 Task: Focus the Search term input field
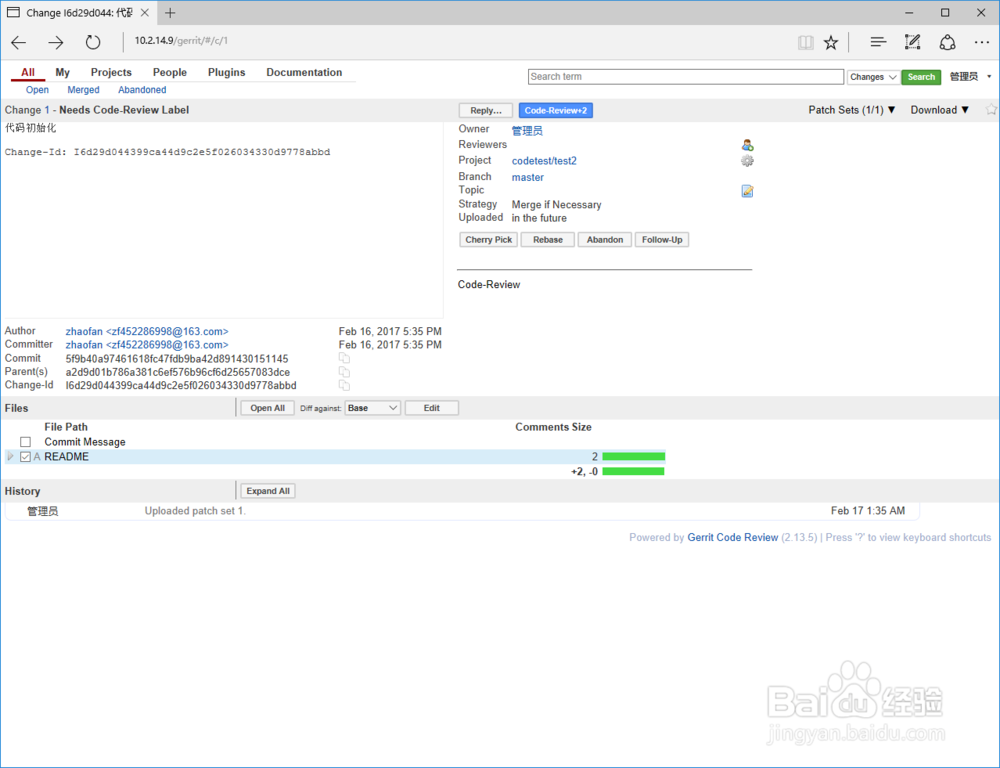click(x=686, y=77)
